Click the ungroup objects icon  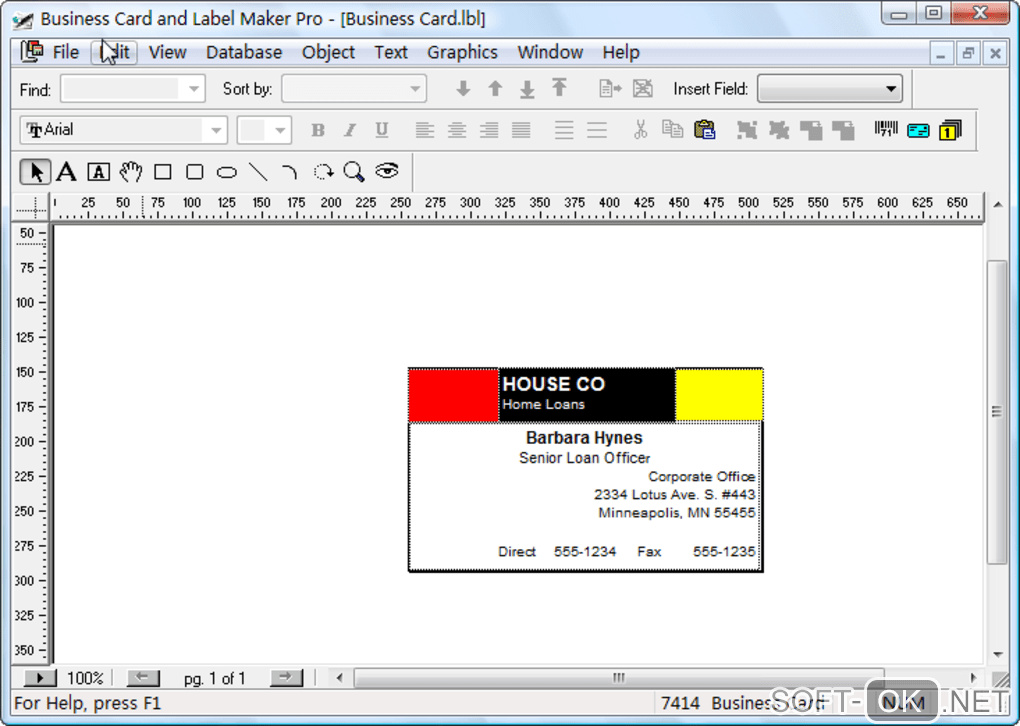coord(779,130)
